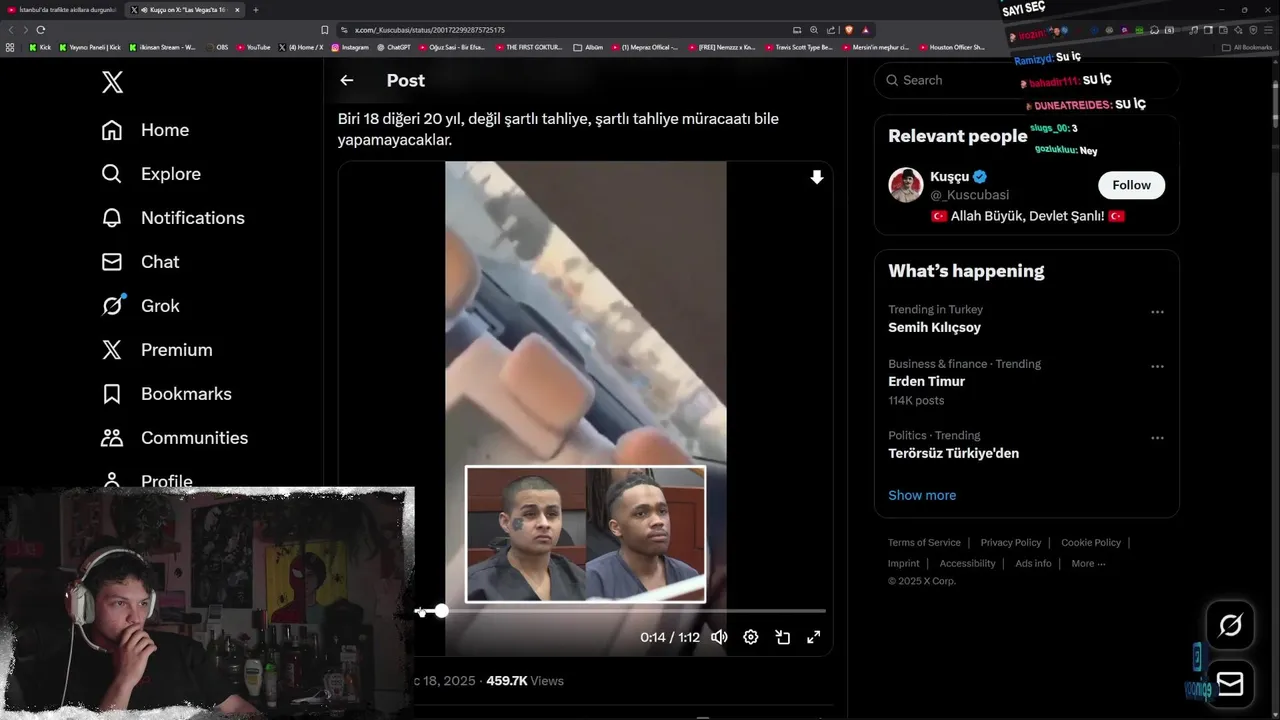Viewport: 1280px width, 720px height.
Task: Switch to the İstanbul'da trafikte YouTube tab
Action: [62, 10]
